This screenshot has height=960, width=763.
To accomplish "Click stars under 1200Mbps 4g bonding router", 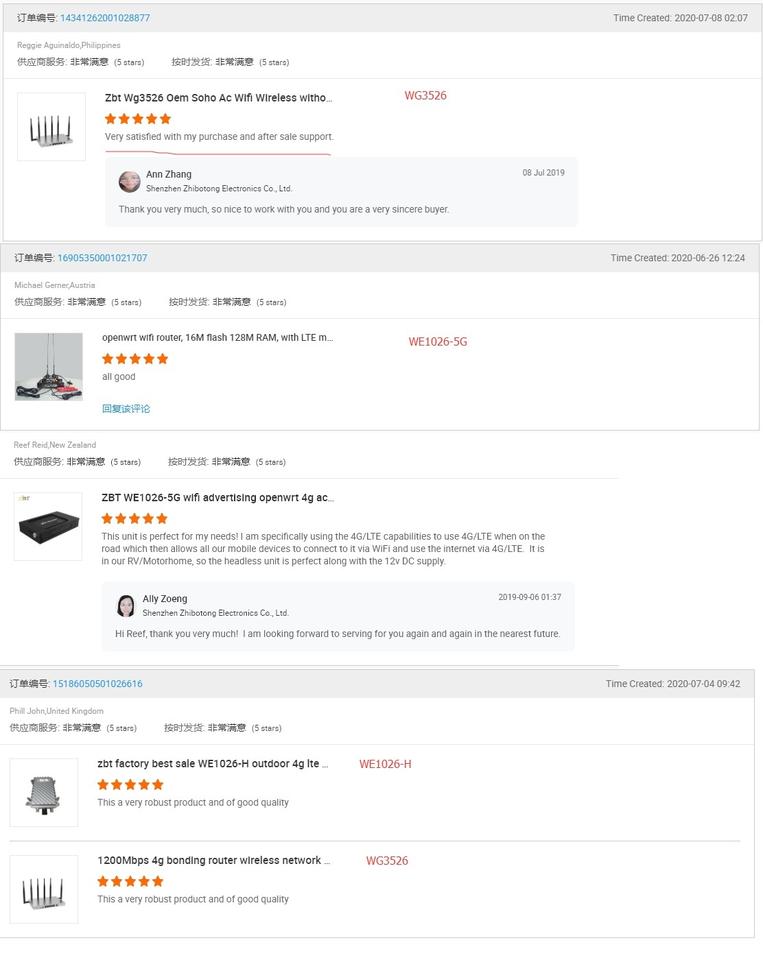I will [130, 881].
